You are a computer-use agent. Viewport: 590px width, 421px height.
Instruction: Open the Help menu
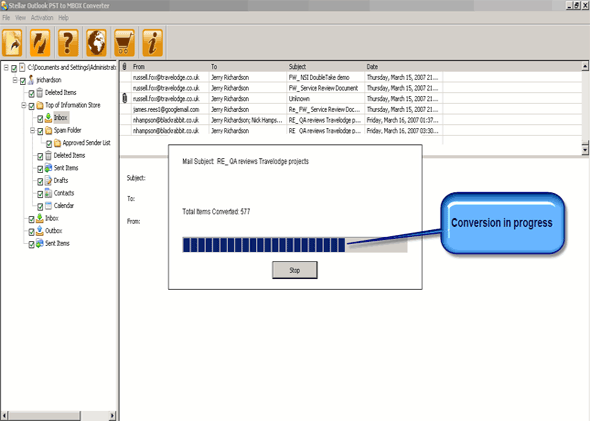(63, 18)
